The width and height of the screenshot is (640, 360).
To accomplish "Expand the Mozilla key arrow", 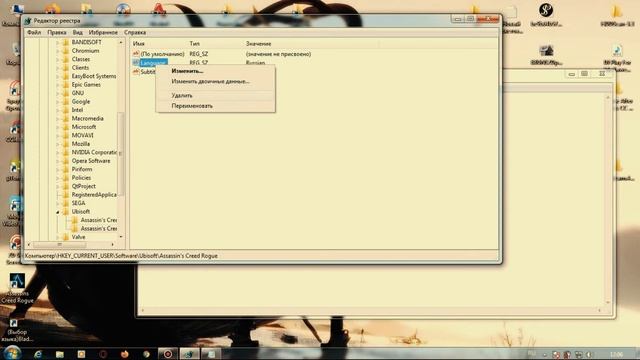I will click(58, 144).
